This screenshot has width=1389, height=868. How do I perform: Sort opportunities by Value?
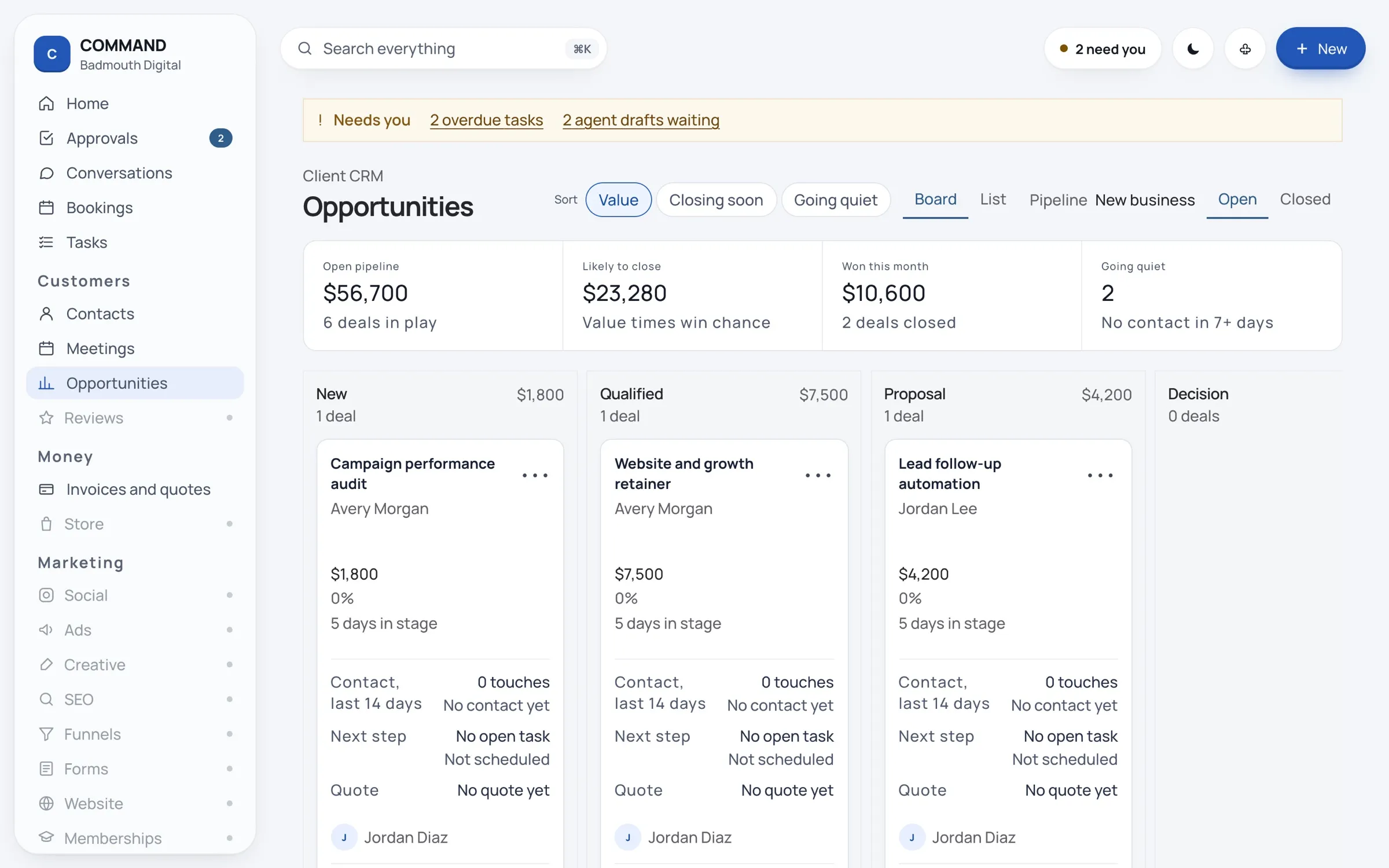[x=618, y=200]
